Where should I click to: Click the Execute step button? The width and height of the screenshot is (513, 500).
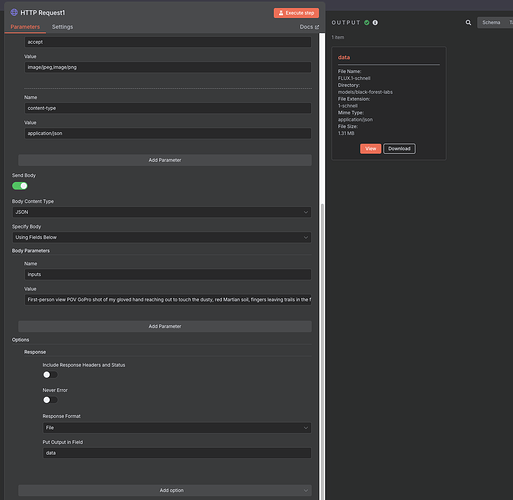coord(296,13)
